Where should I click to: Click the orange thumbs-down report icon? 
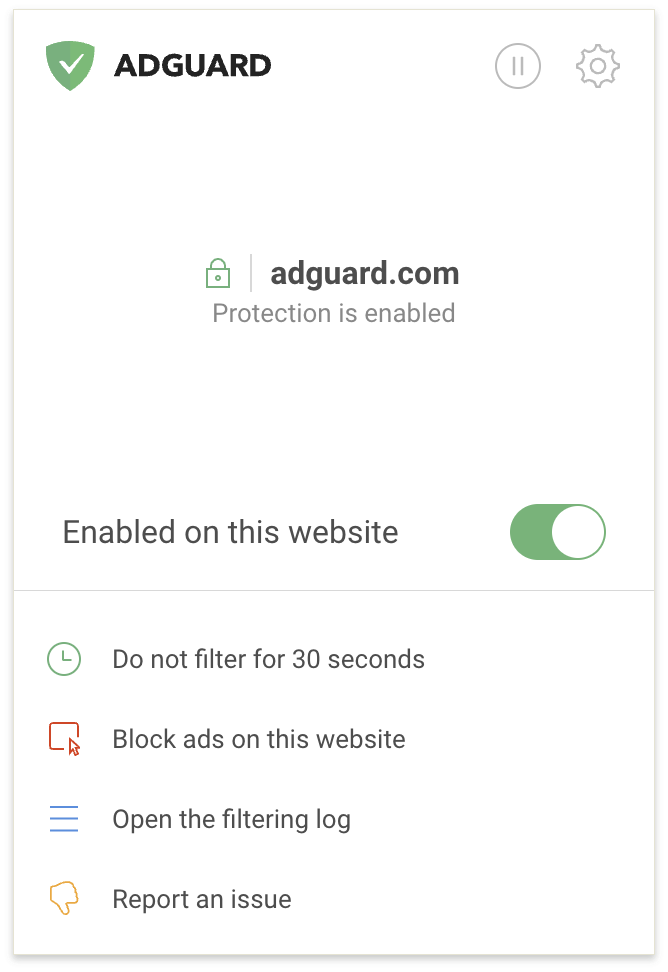[x=64, y=898]
